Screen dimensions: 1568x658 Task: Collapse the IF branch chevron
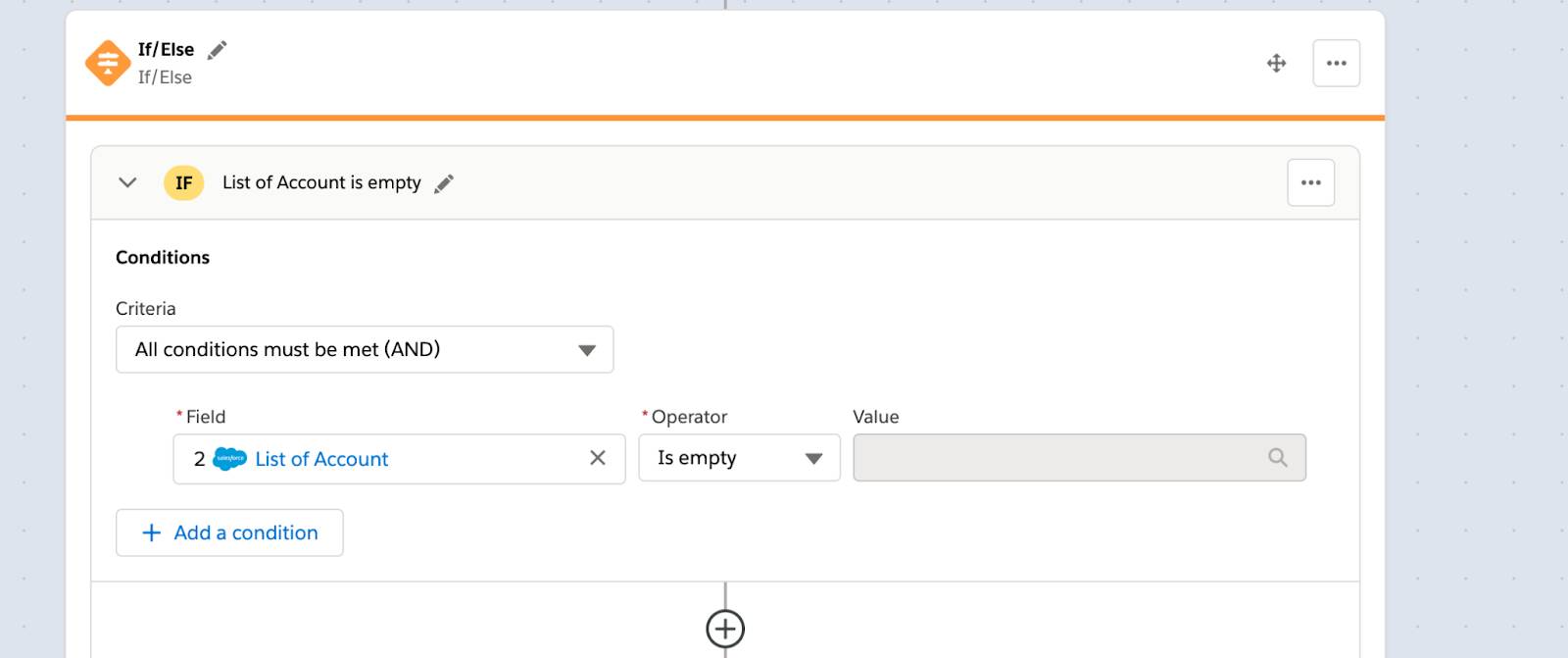point(127,182)
